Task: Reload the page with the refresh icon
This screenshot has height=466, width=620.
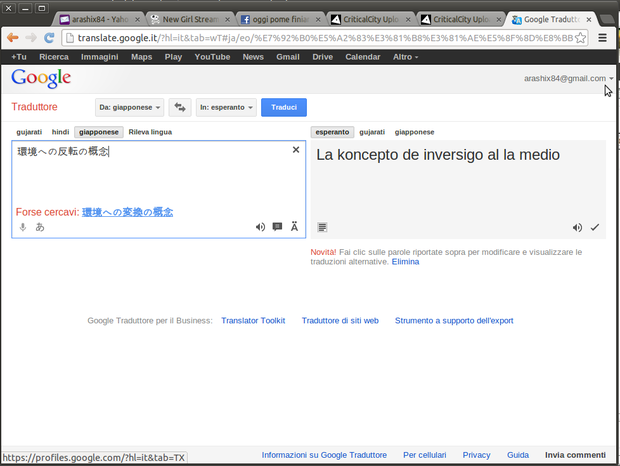Action: pos(49,38)
